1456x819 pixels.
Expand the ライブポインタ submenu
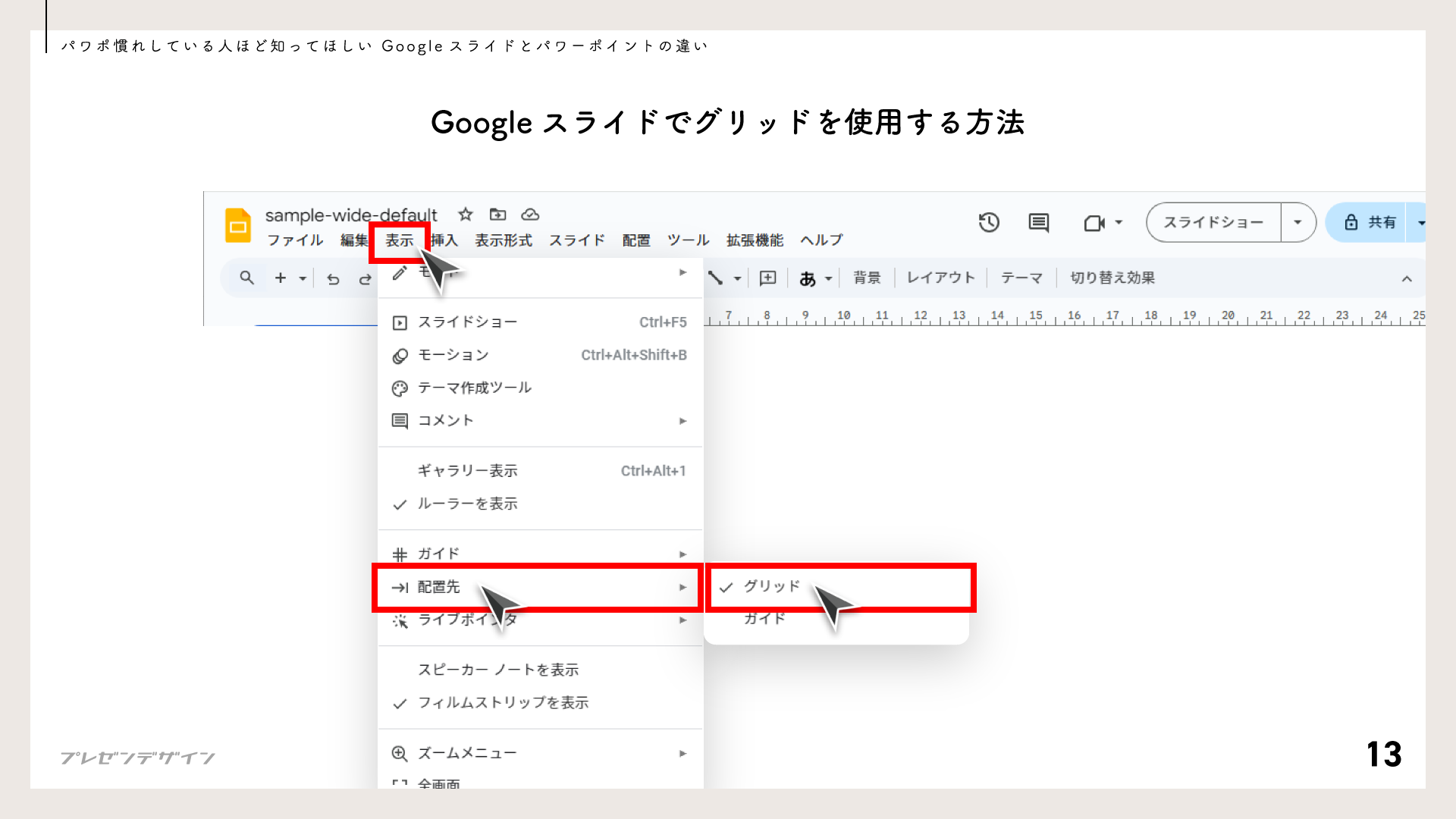click(x=540, y=620)
